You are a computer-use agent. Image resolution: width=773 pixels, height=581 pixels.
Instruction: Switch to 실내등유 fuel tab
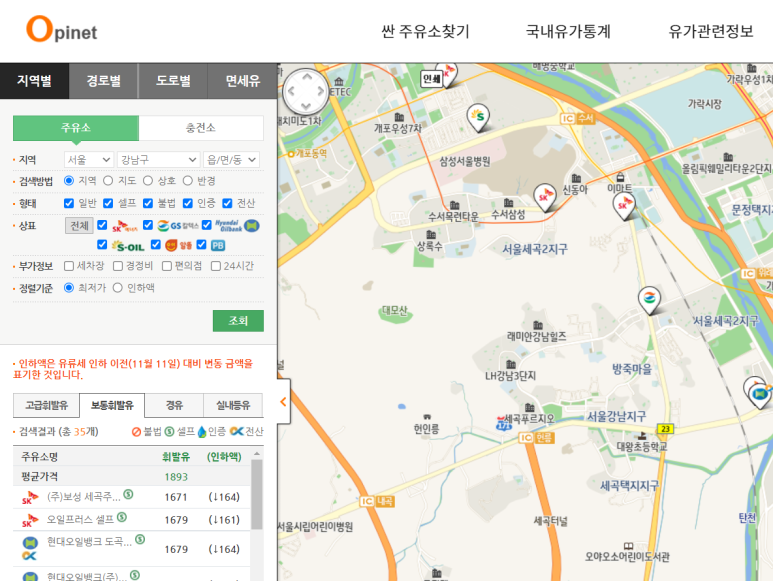tap(233, 406)
